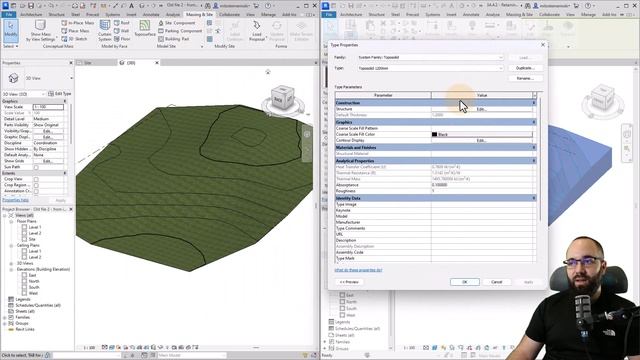Viewport: 640px width, 360px height.
Task: Open the Manage ribbon tab in left window
Action: point(268,14)
